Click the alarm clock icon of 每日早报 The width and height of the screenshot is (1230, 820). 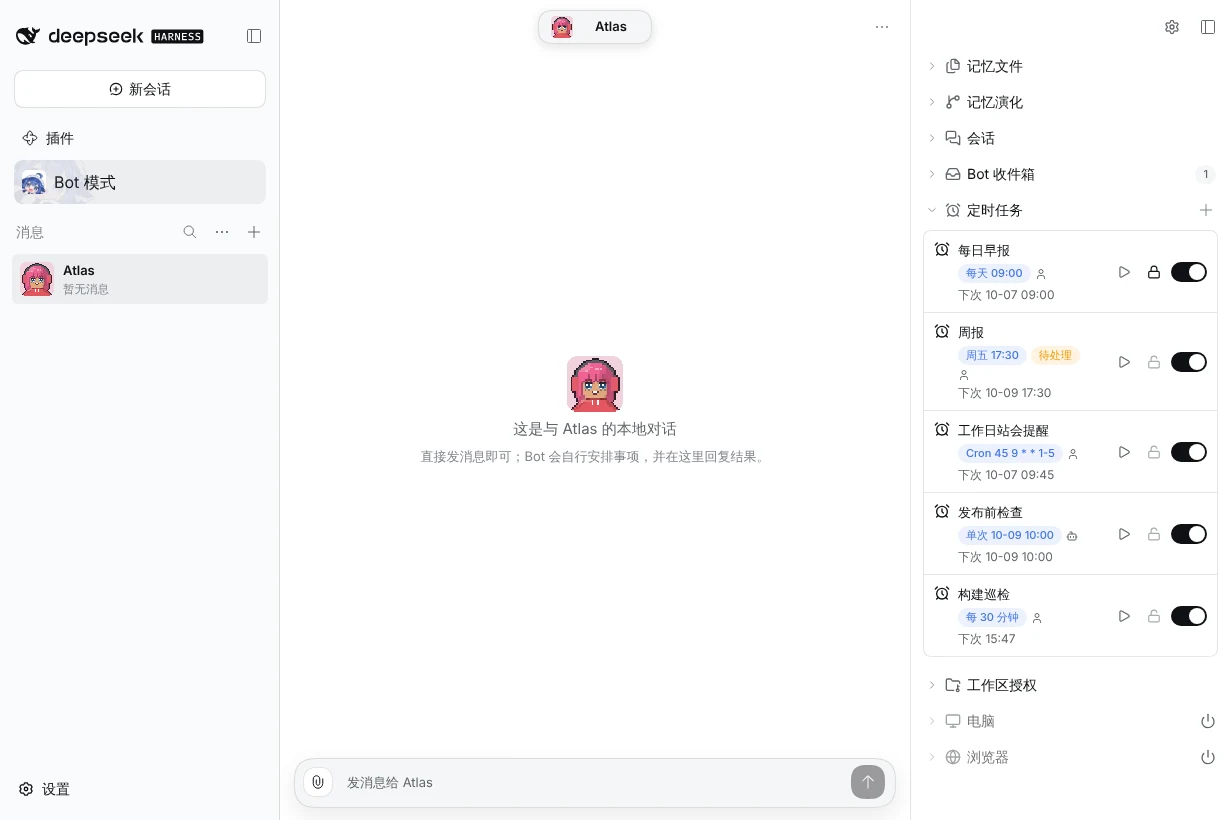[942, 249]
